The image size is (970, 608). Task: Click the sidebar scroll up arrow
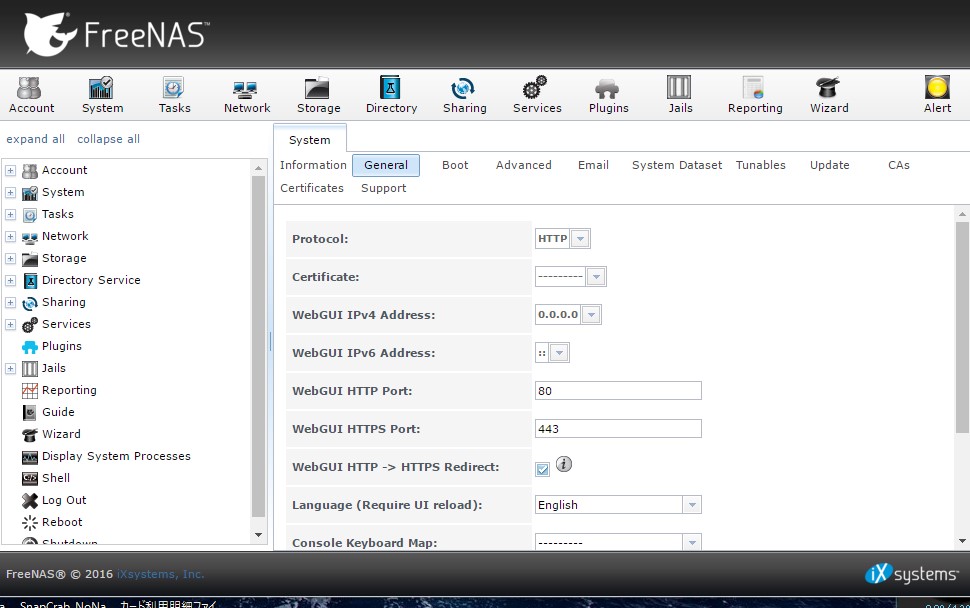click(x=259, y=168)
